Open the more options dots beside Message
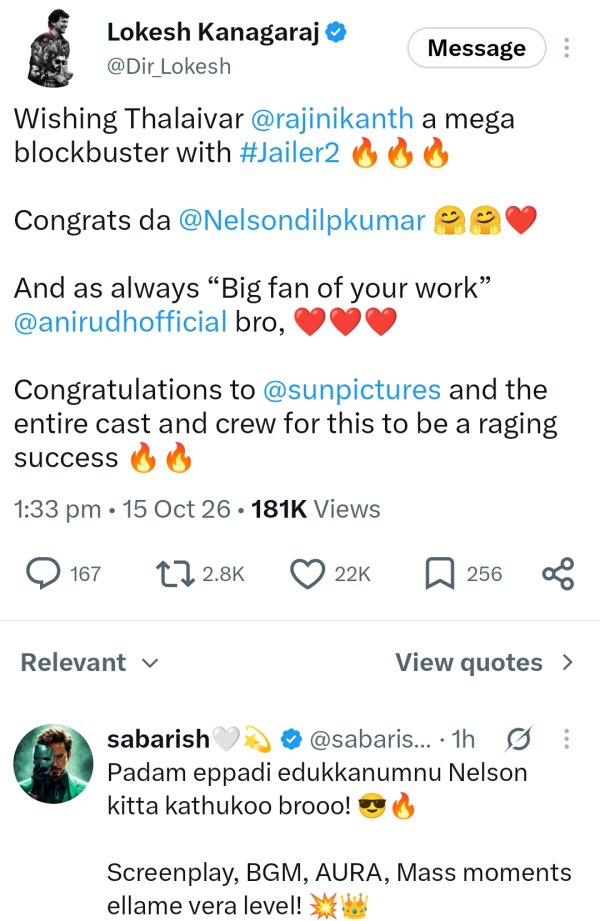Viewport: 600px width, 921px height. pyautogui.click(x=566, y=48)
